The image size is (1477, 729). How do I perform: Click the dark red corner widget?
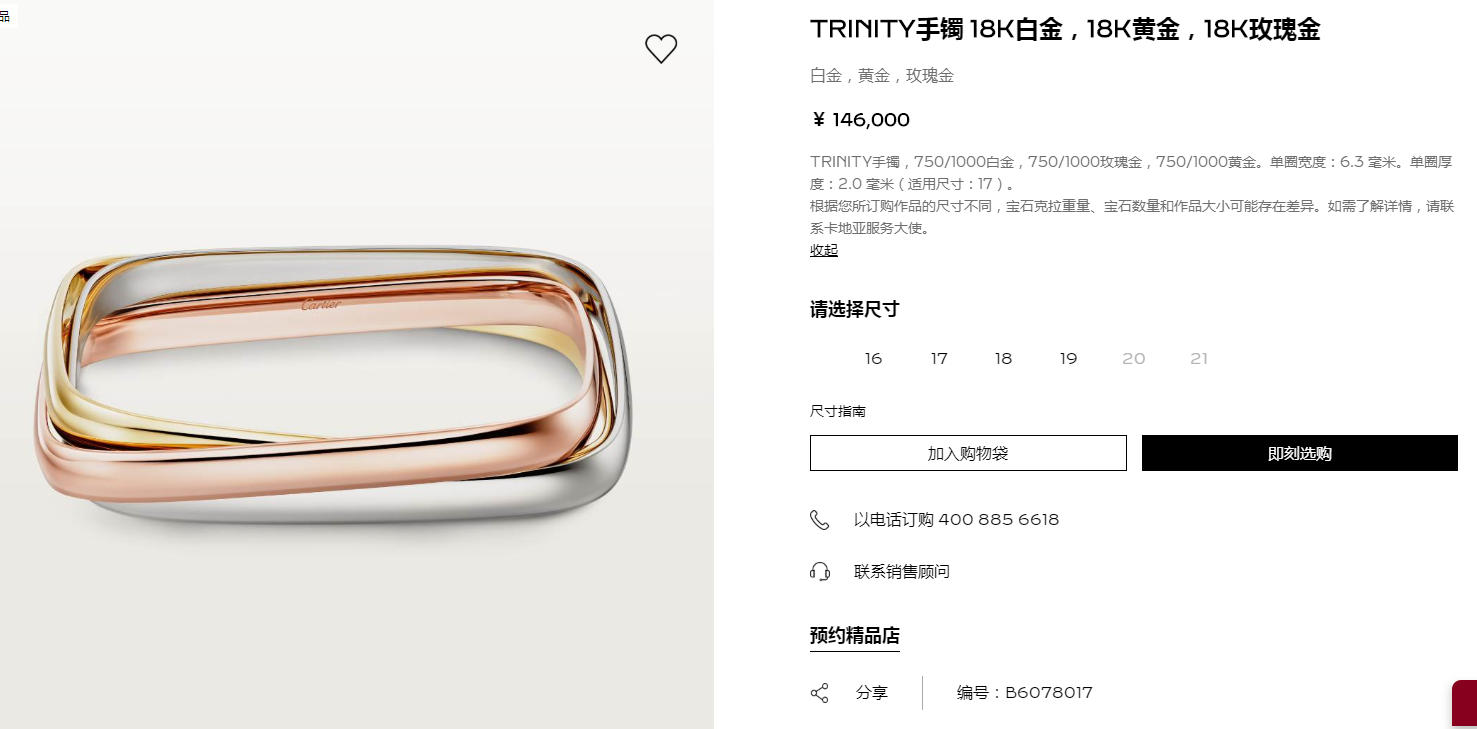[1464, 704]
